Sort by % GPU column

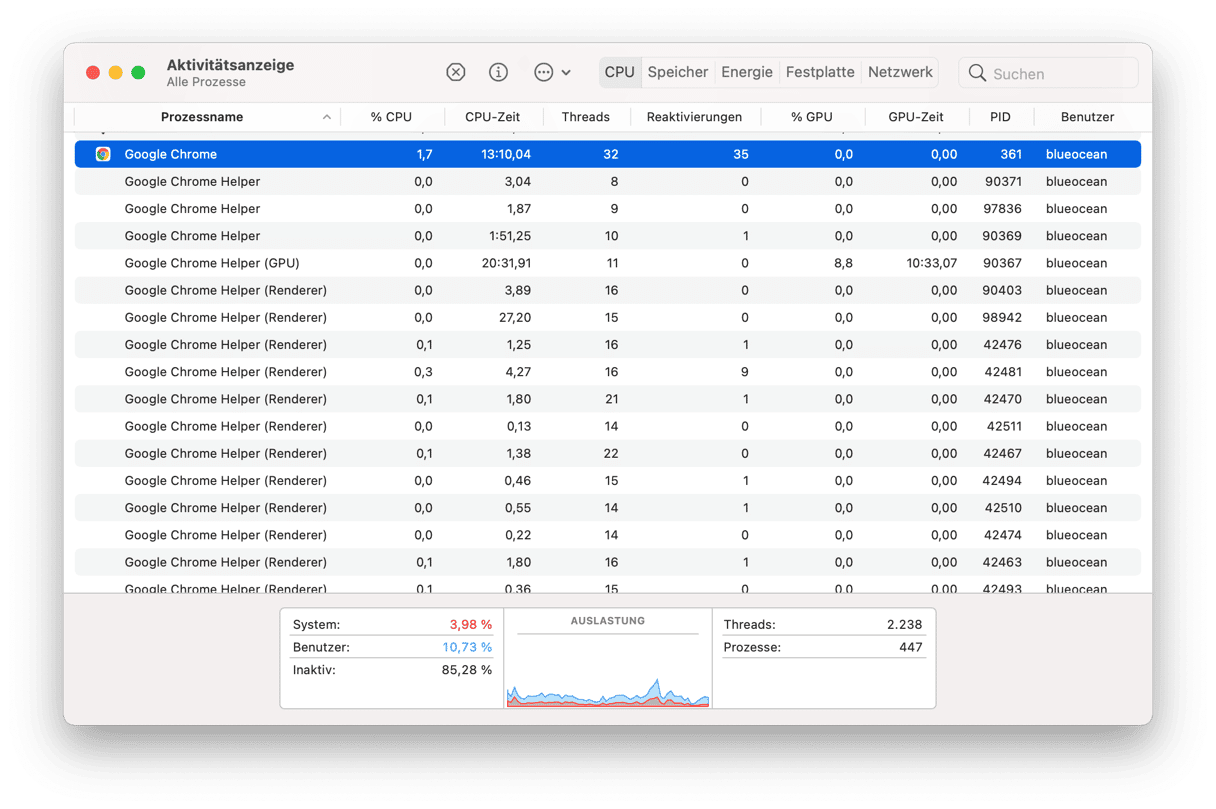(812, 117)
